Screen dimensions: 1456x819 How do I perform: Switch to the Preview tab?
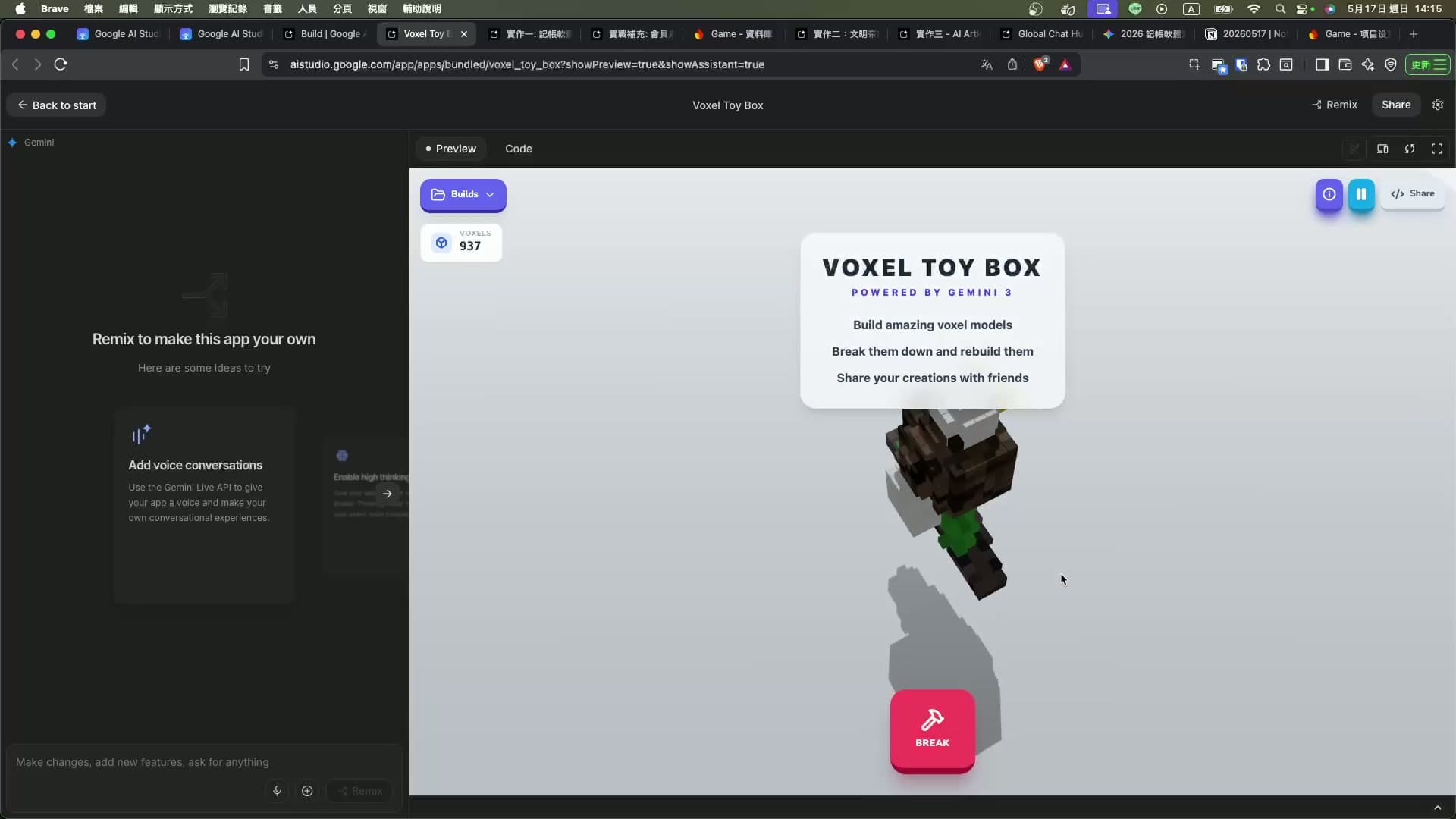[x=451, y=149]
